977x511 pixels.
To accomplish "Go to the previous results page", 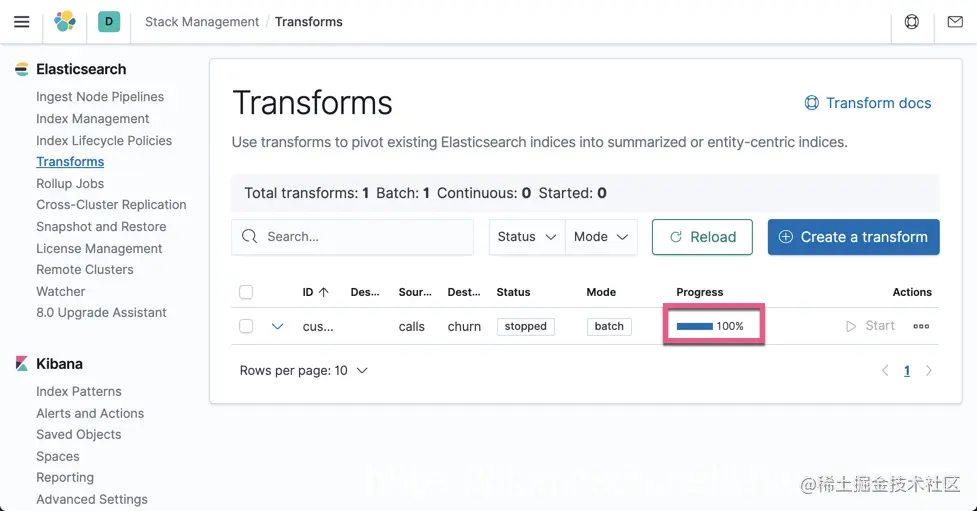I will pos(885,371).
